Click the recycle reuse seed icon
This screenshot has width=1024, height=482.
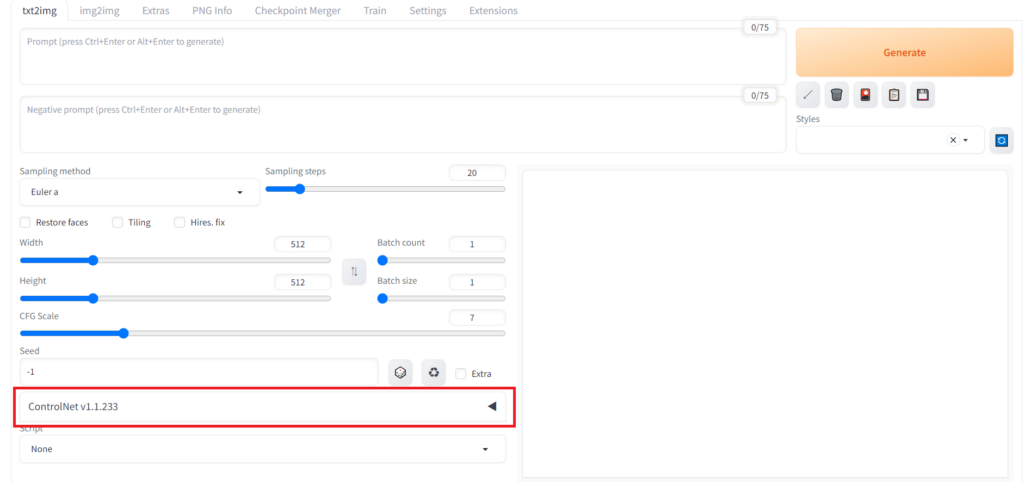click(433, 373)
